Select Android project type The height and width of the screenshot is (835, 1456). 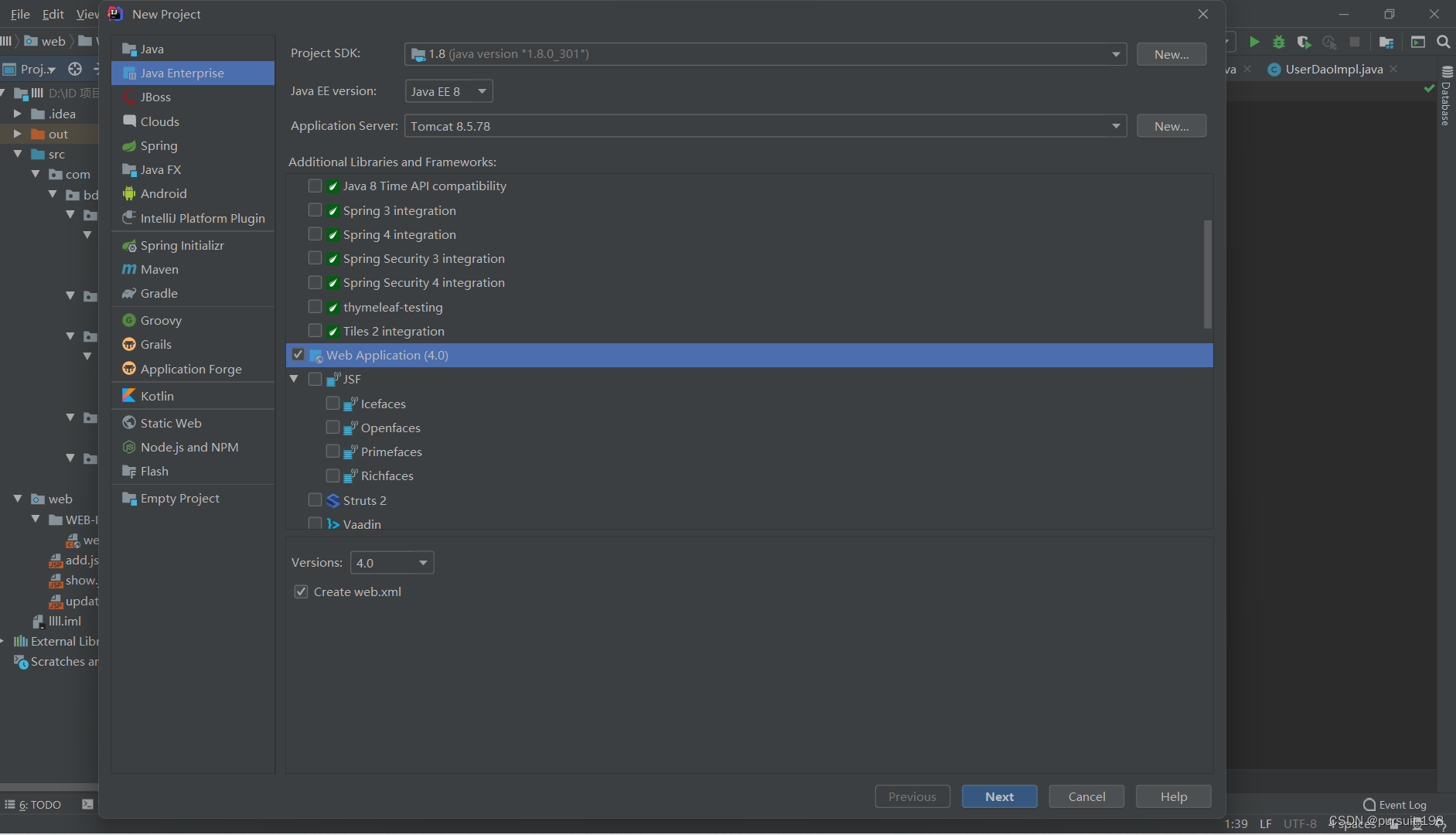(193, 193)
